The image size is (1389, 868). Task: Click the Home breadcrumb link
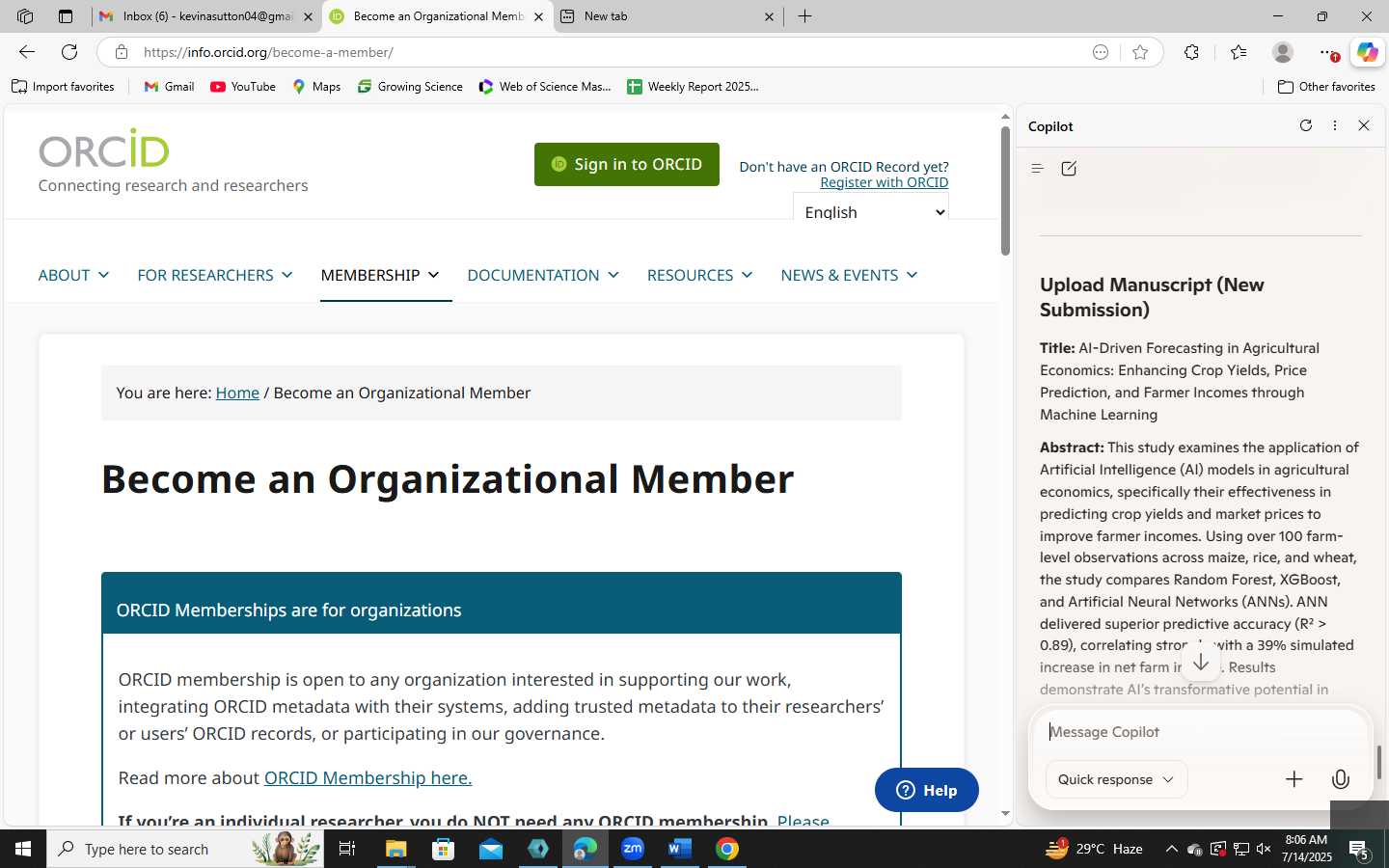[237, 393]
